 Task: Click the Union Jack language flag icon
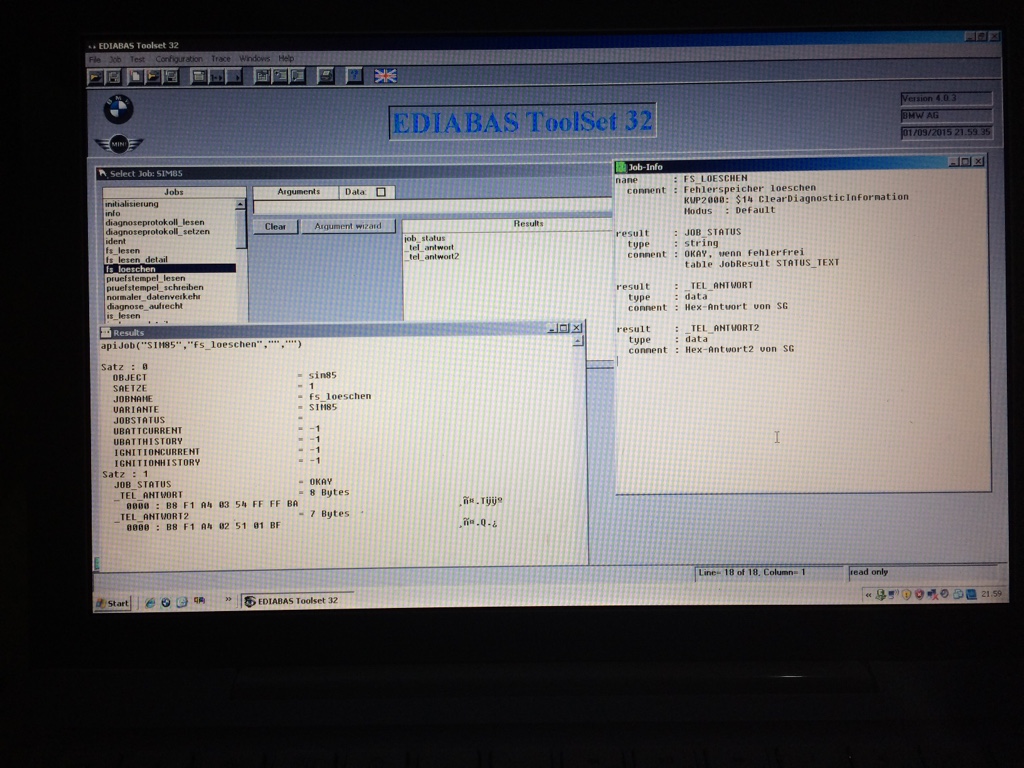[x=385, y=76]
